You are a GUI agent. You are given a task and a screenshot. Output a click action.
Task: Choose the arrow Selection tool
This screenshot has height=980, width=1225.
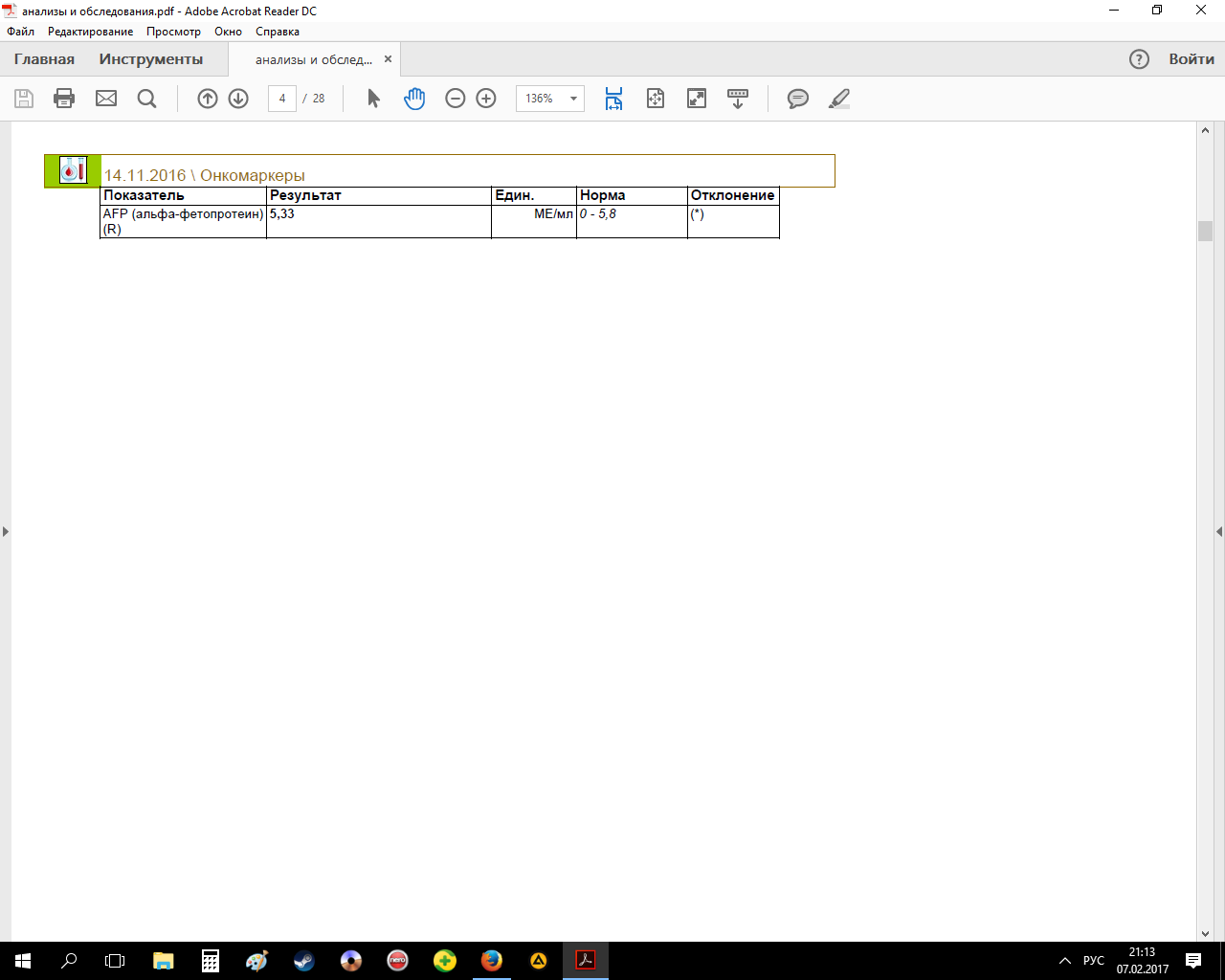pos(373,99)
